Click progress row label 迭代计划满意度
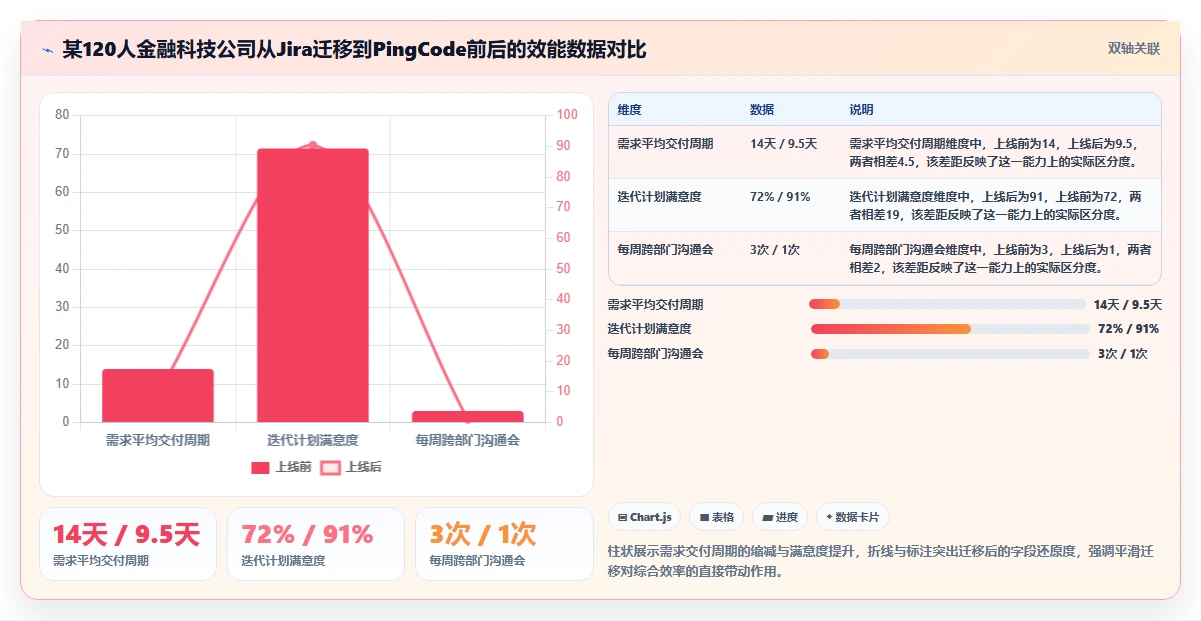Viewport: 1201px width, 621px height. pos(650,329)
